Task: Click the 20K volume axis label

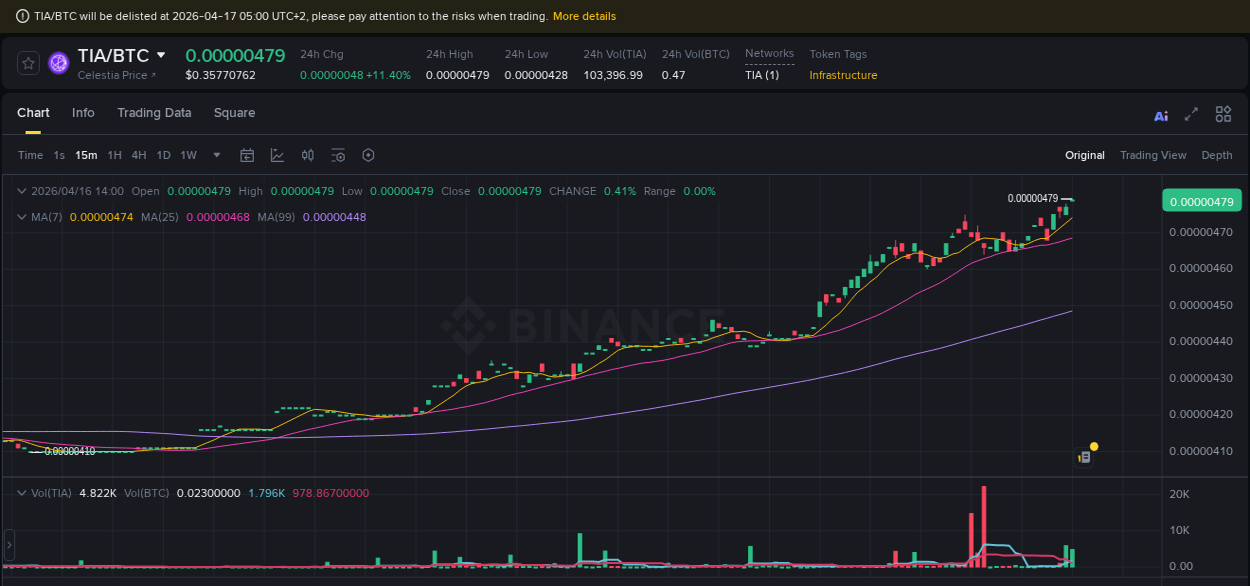Action: 1179,494
